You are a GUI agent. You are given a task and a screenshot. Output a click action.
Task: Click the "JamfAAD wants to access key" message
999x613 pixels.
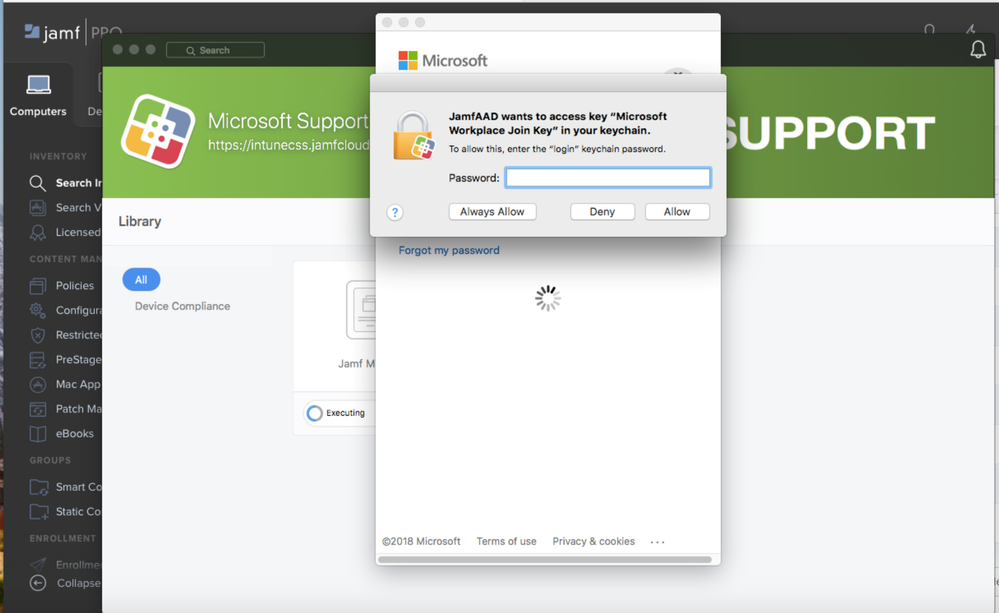558,123
